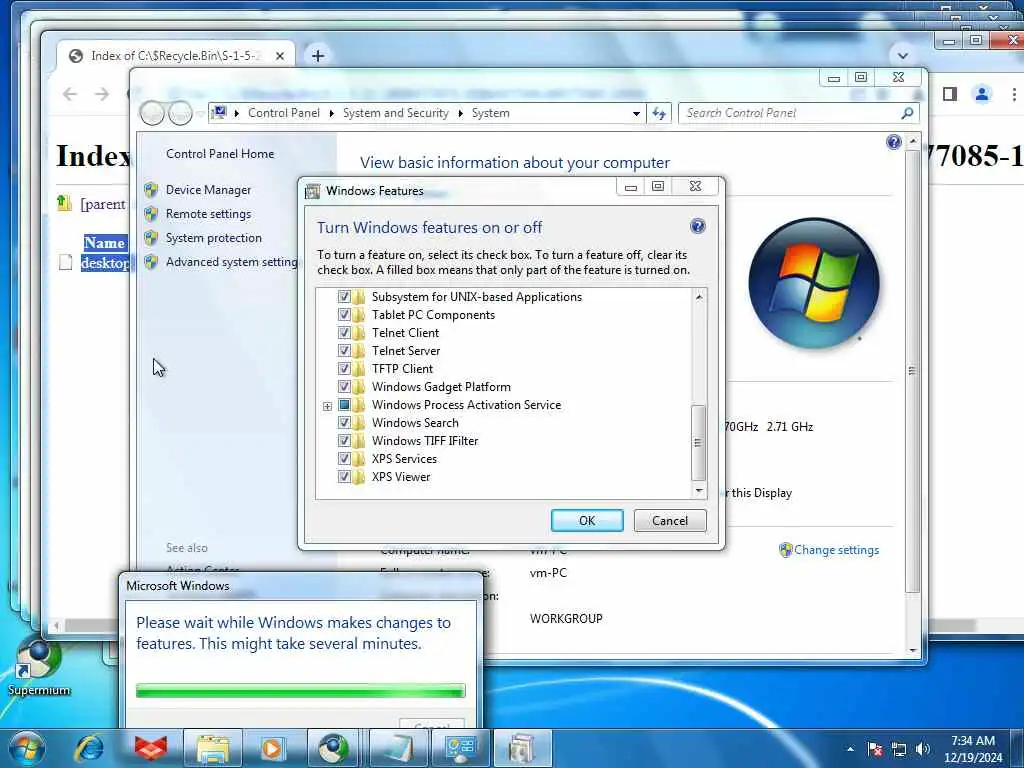Viewport: 1024px width, 768px height.
Task: Click scroll-up arrow of features list
Action: (x=699, y=296)
